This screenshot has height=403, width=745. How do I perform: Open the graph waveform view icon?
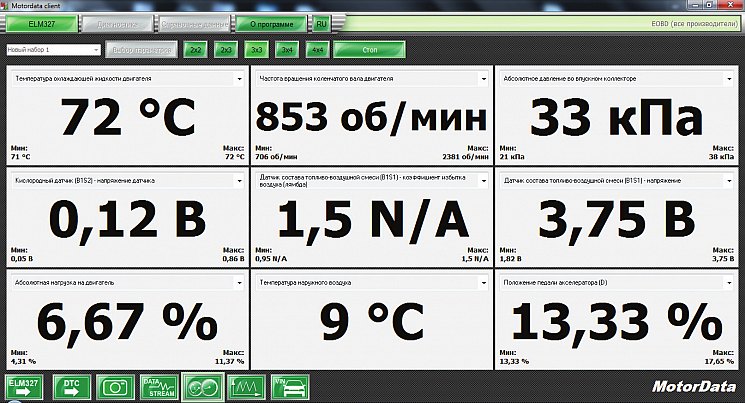(247, 387)
